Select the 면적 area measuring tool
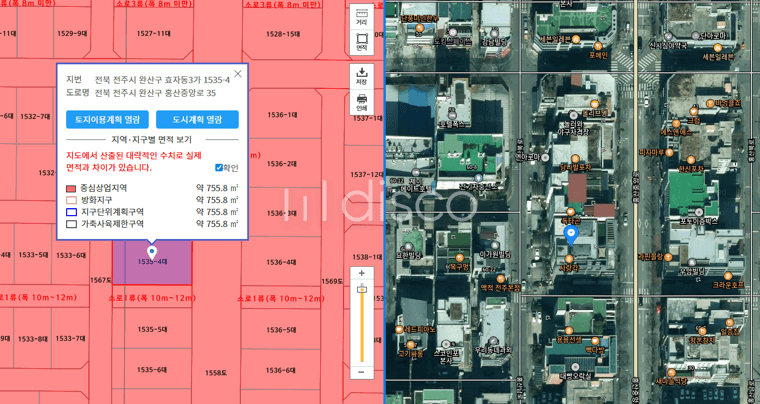Image resolution: width=760 pixels, height=404 pixels. point(362,42)
